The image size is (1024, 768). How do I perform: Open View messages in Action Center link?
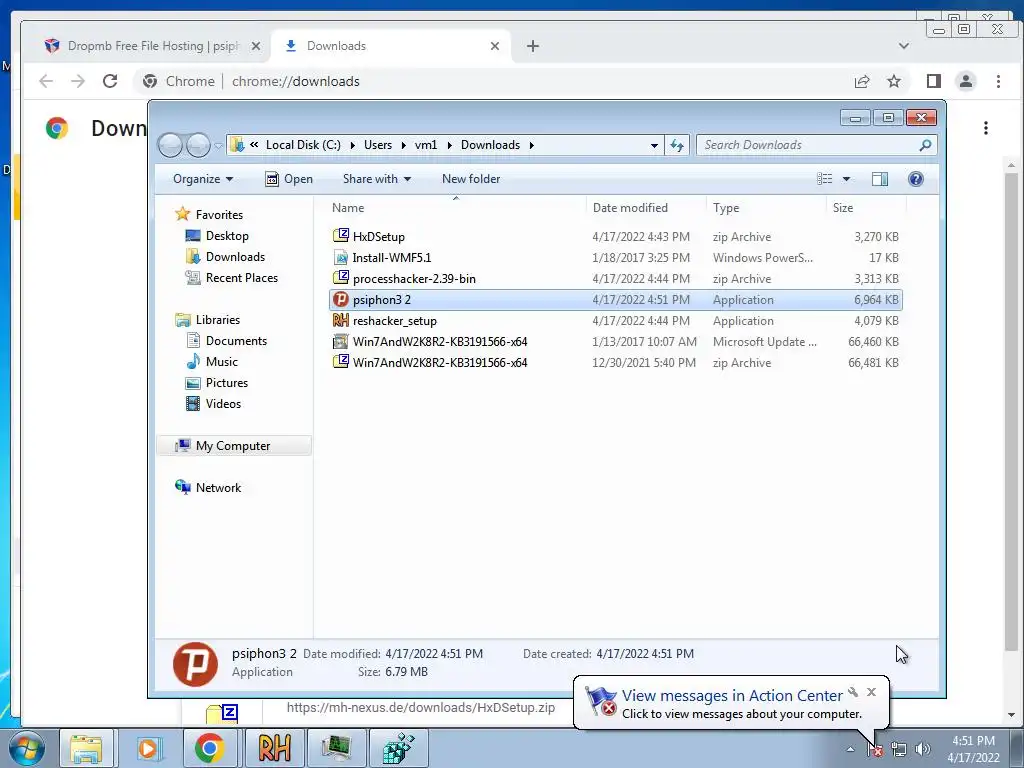pyautogui.click(x=732, y=696)
